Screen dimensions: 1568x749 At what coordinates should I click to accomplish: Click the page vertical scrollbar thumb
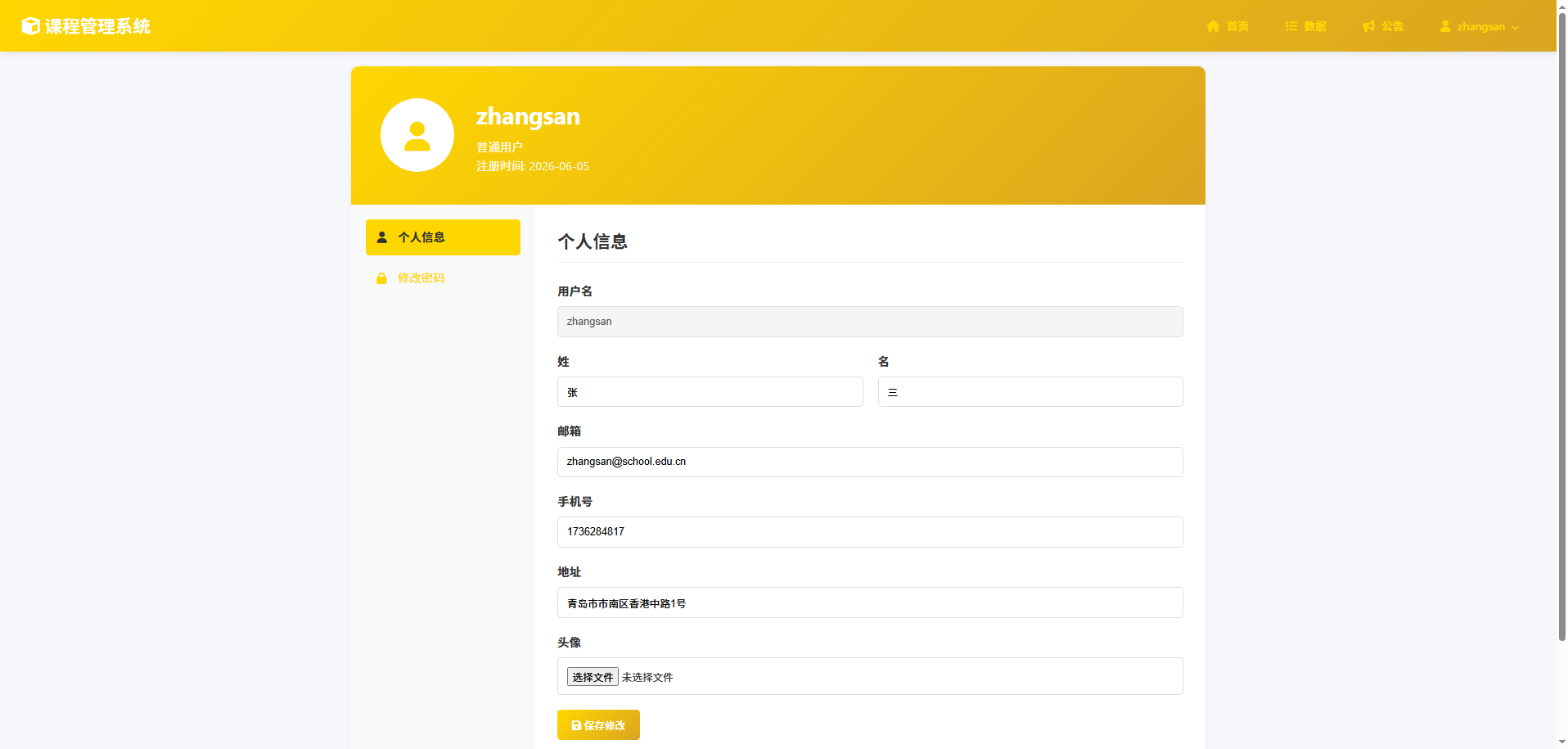click(x=1561, y=327)
